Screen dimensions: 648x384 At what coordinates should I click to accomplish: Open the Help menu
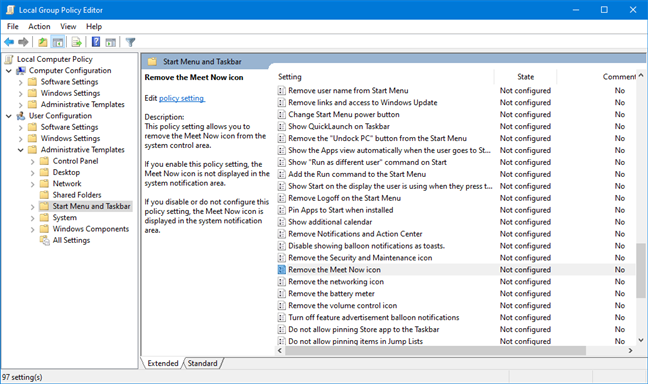click(94, 26)
